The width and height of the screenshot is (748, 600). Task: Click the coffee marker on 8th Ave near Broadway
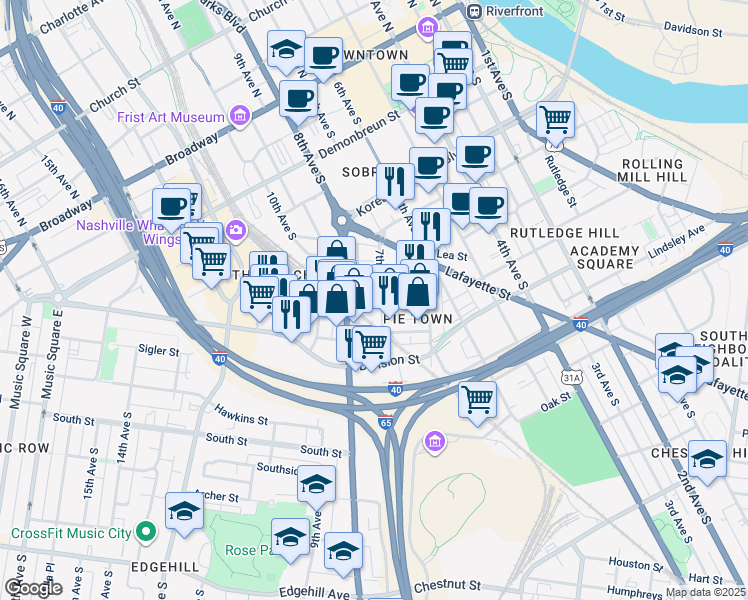(x=299, y=100)
